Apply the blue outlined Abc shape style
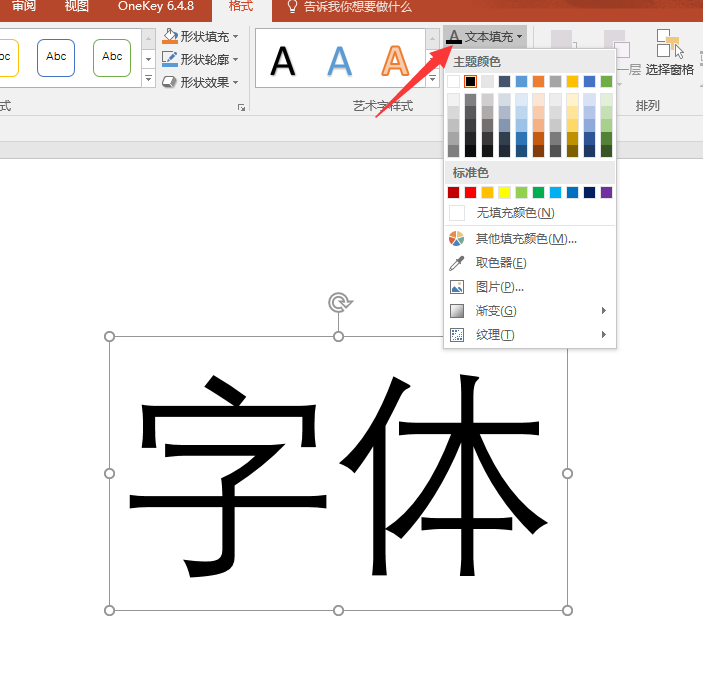 [x=56, y=57]
